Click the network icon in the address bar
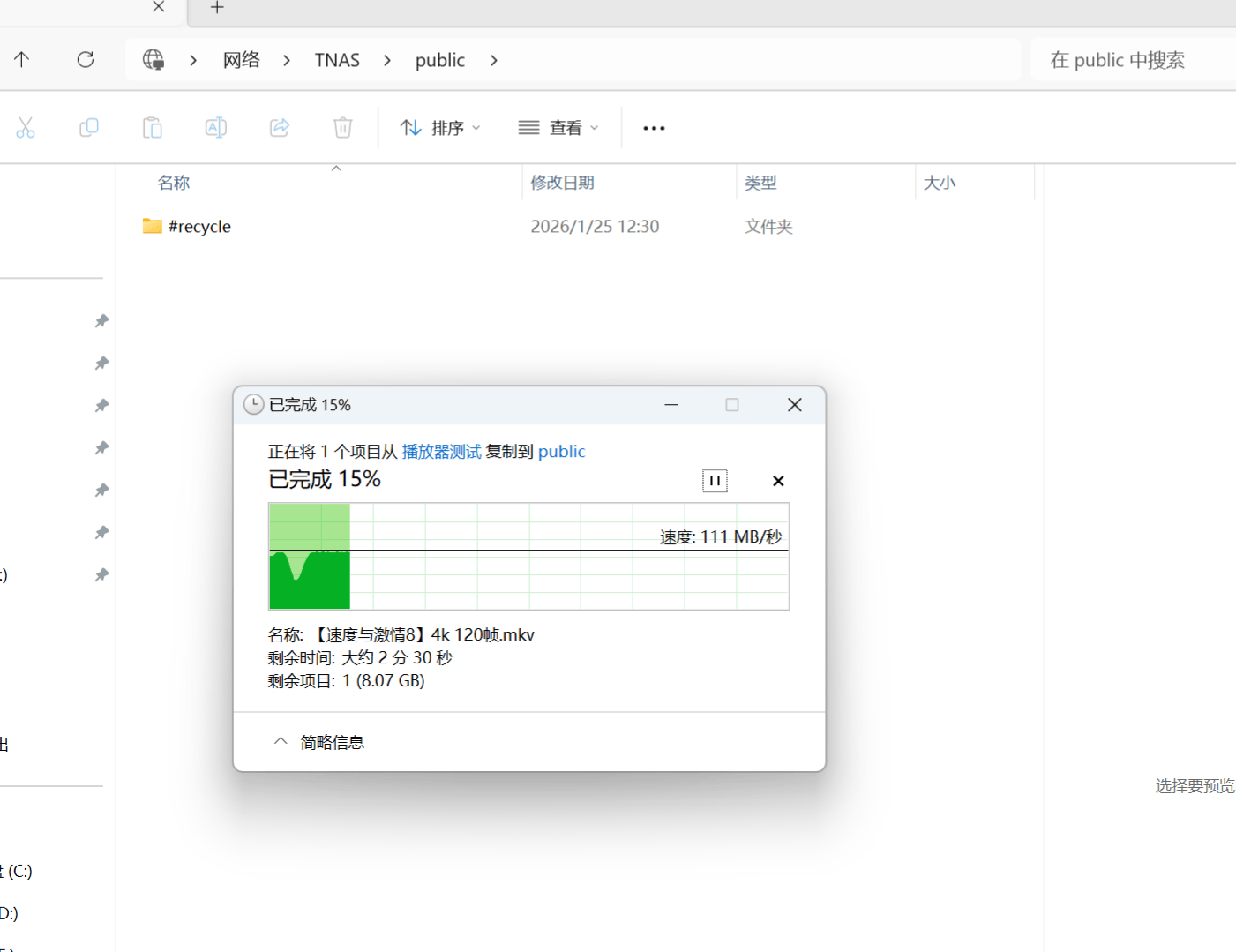Screen dimensions: 1236x952 (x=154, y=59)
